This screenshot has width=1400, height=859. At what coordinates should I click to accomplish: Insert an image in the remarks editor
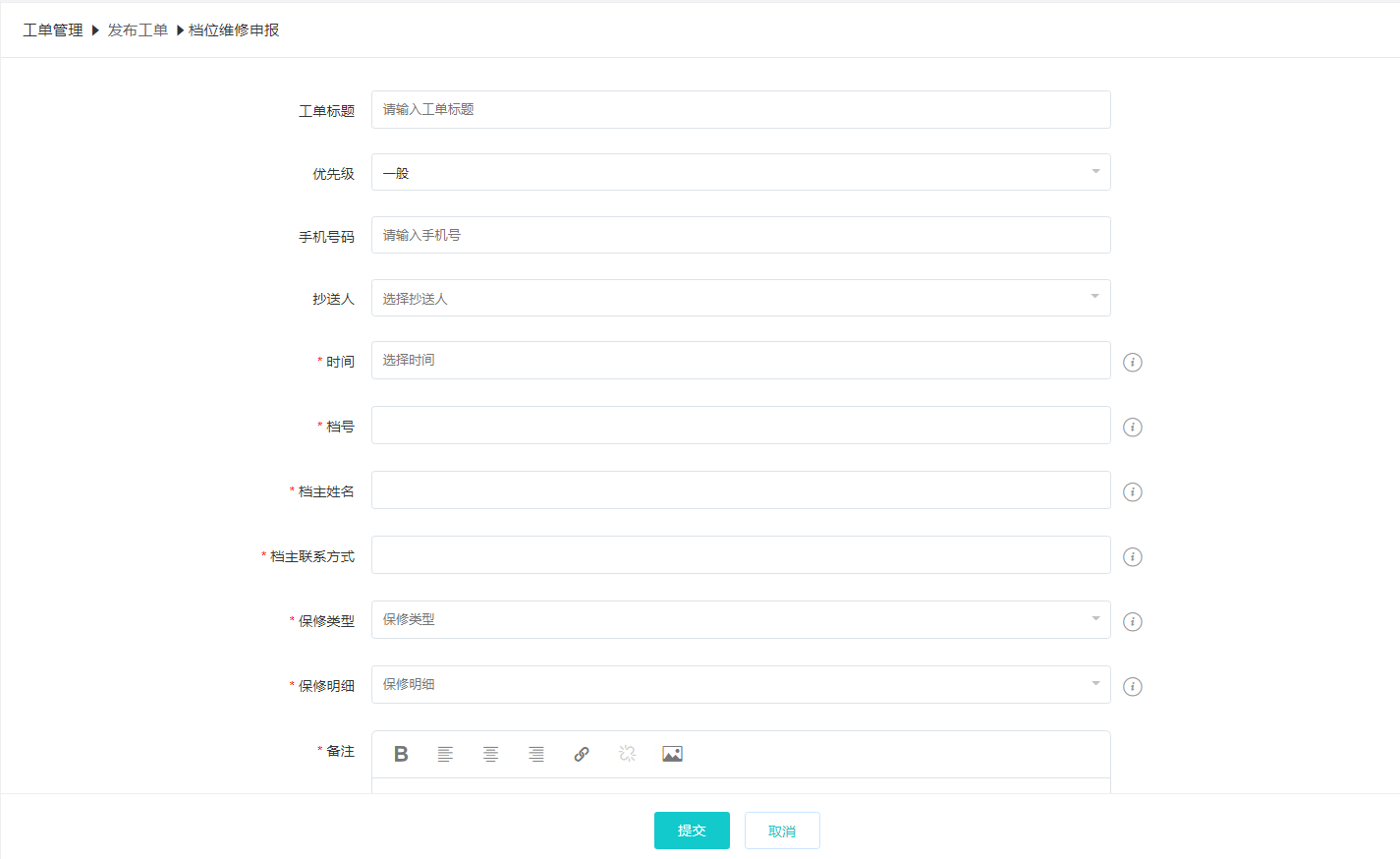click(x=672, y=754)
